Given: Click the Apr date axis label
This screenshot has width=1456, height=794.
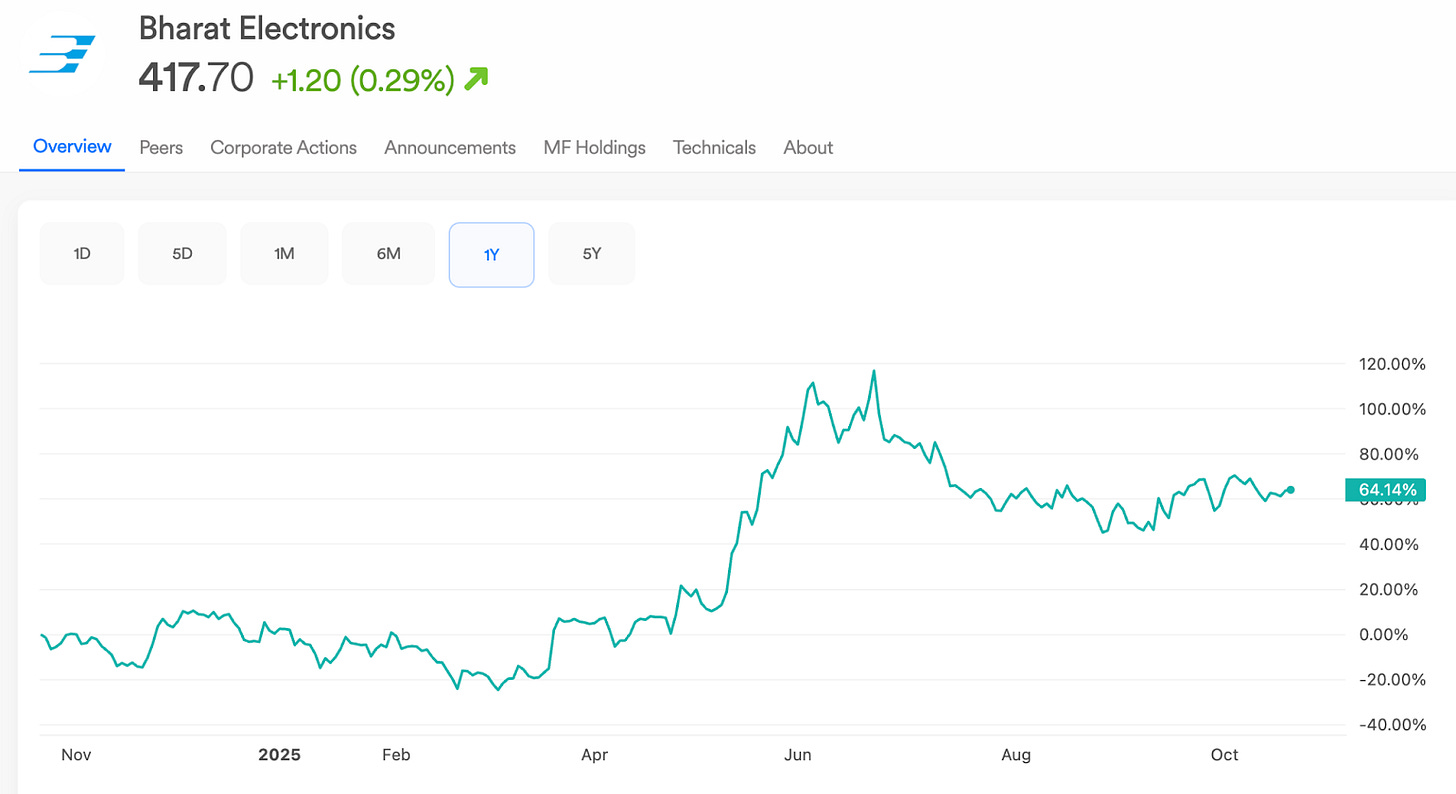Looking at the screenshot, I should coord(595,755).
